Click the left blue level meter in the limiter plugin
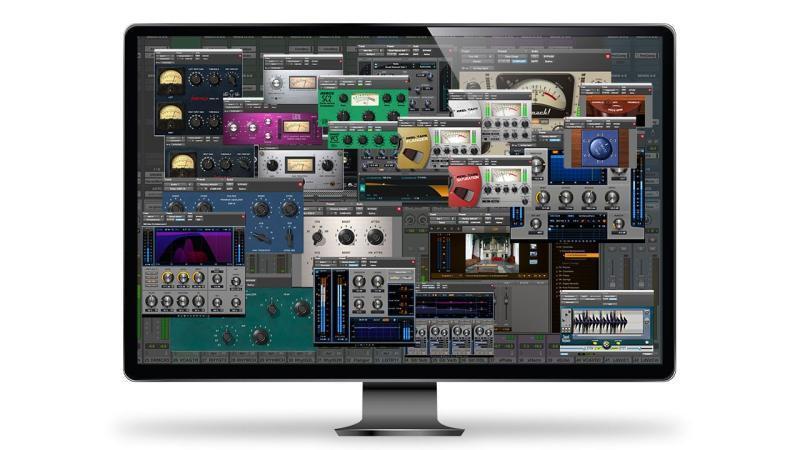The height and width of the screenshot is (450, 800). [322, 305]
